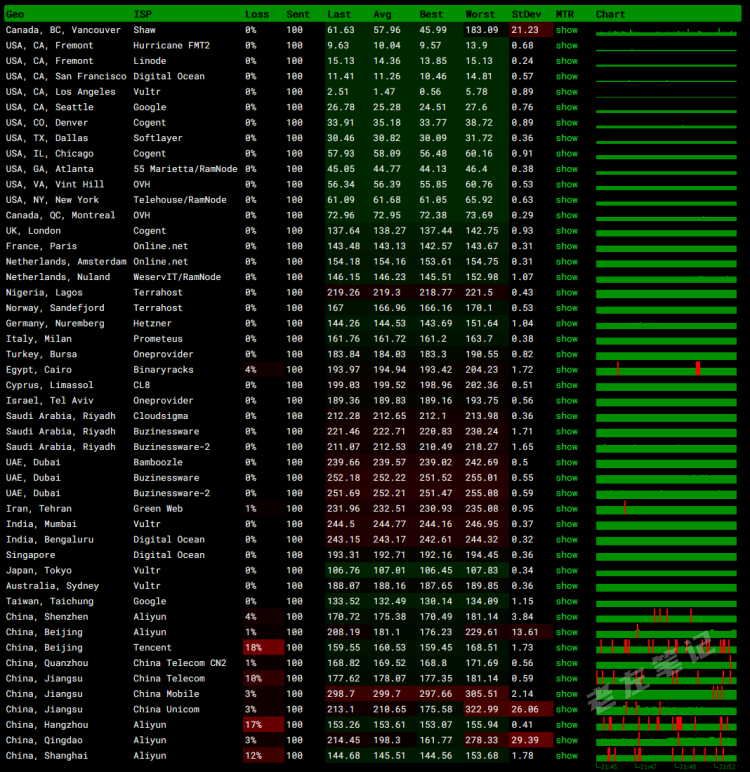Image resolution: width=750 pixels, height=772 pixels.
Task: Open the latency chart for Iran, Tehran
Action: pos(666,508)
